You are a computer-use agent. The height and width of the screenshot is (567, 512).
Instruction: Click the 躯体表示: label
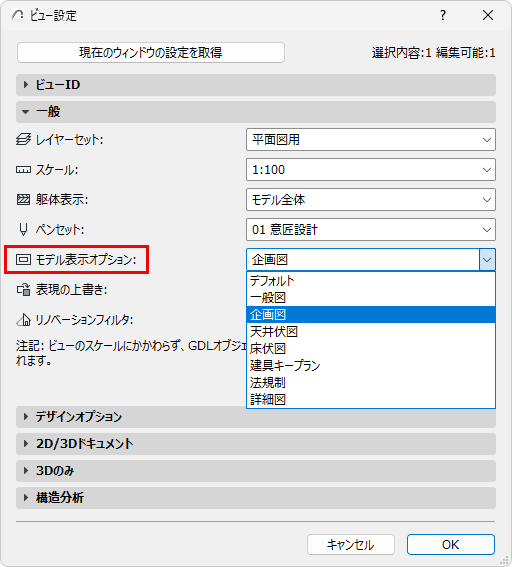pos(62,200)
